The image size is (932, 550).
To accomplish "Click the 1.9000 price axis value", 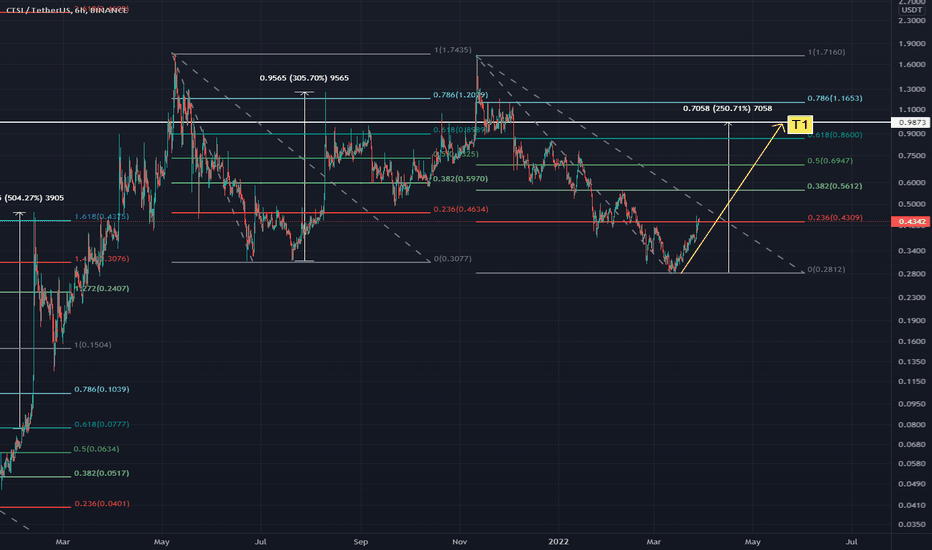I will (x=912, y=43).
